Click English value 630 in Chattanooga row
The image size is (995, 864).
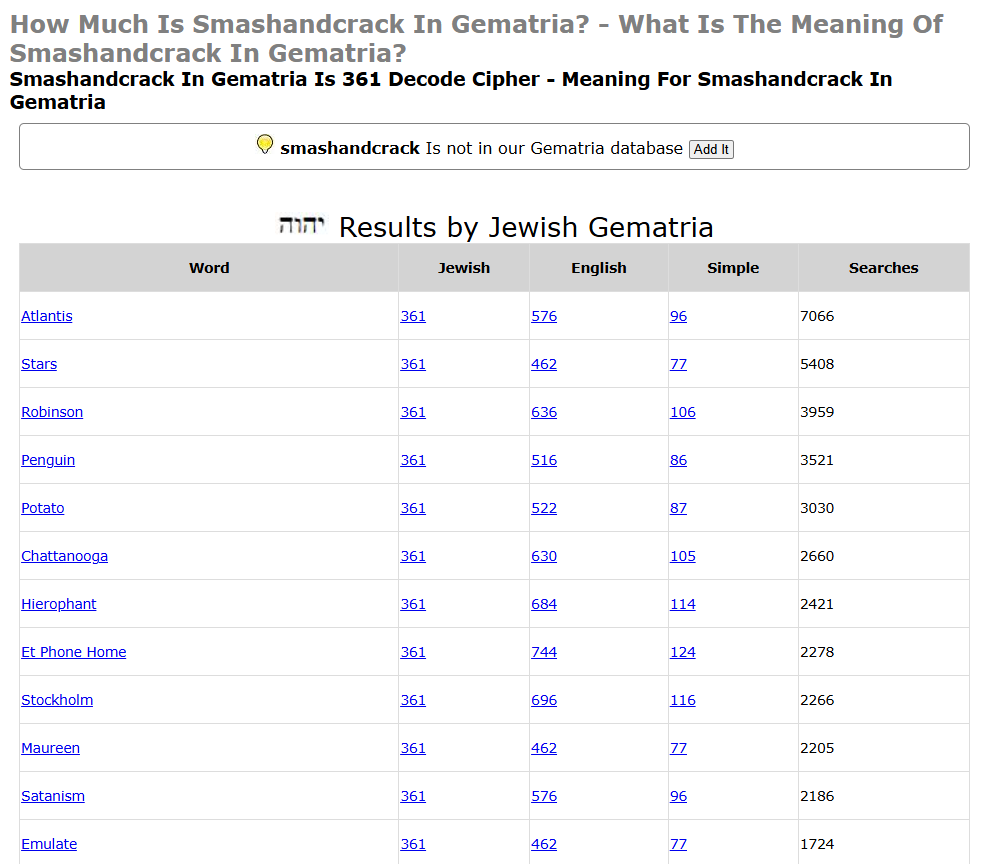pos(544,556)
